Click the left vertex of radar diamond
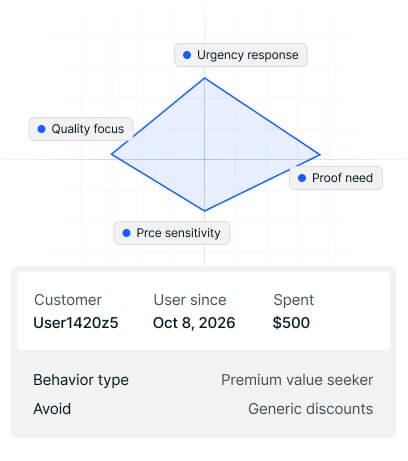 (x=112, y=154)
